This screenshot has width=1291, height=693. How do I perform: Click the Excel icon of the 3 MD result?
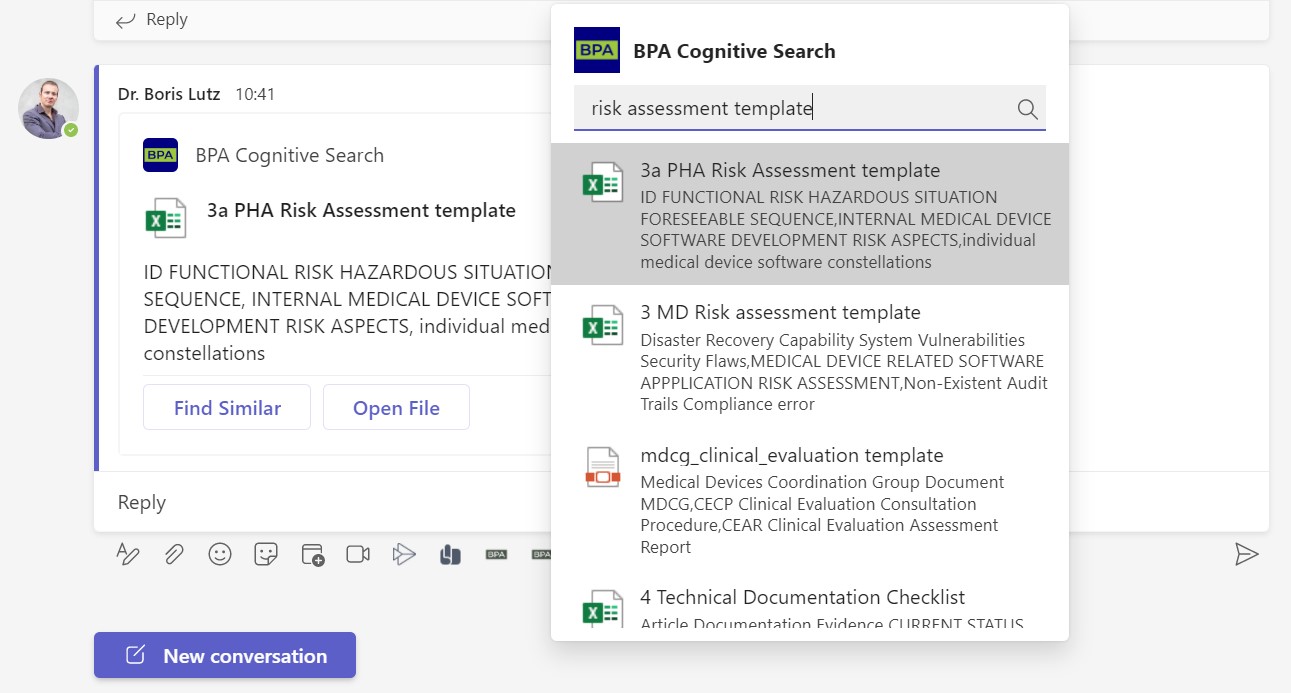pos(603,325)
